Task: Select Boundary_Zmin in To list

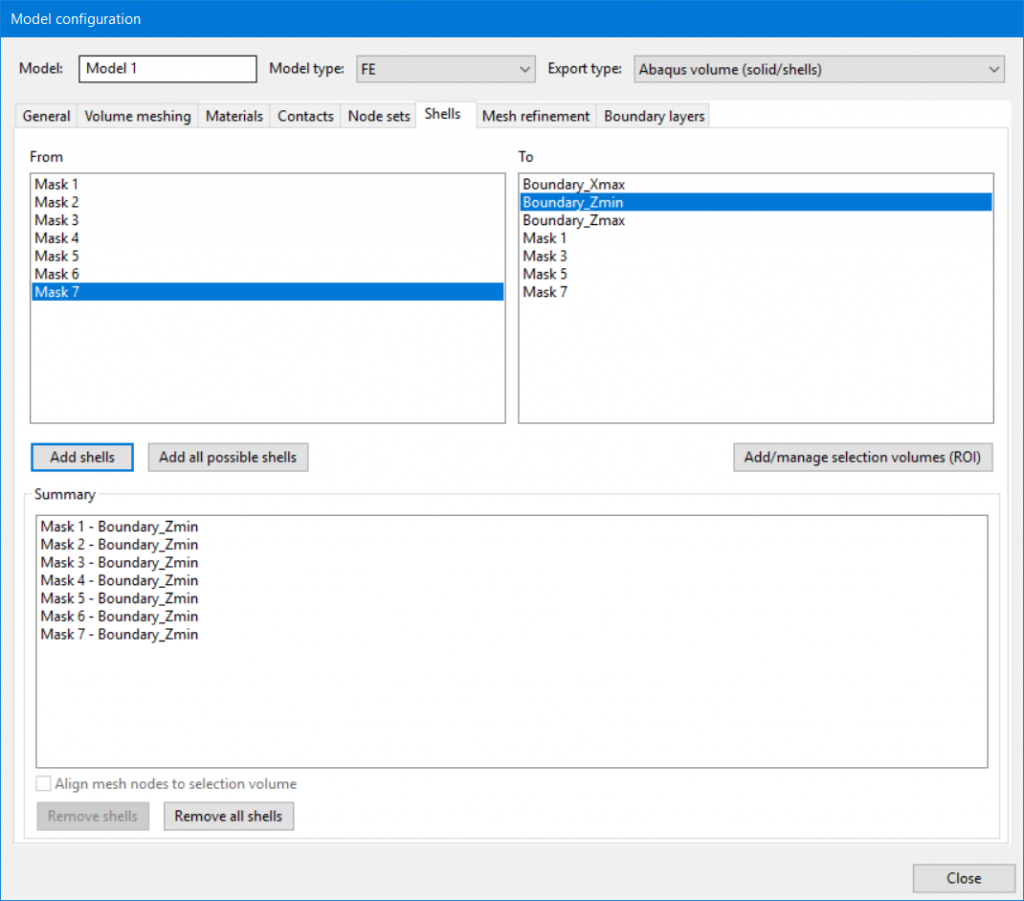Action: [x=756, y=202]
